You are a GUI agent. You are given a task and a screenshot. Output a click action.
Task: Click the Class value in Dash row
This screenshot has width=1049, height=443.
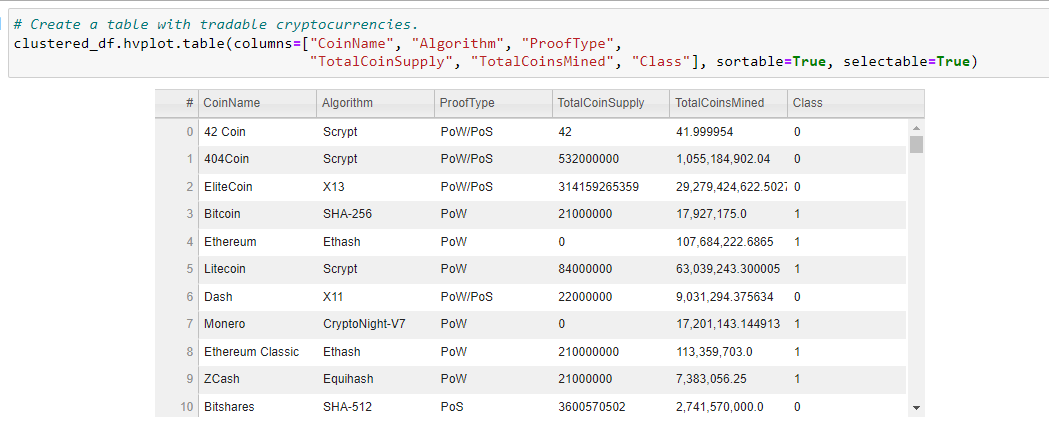point(847,296)
